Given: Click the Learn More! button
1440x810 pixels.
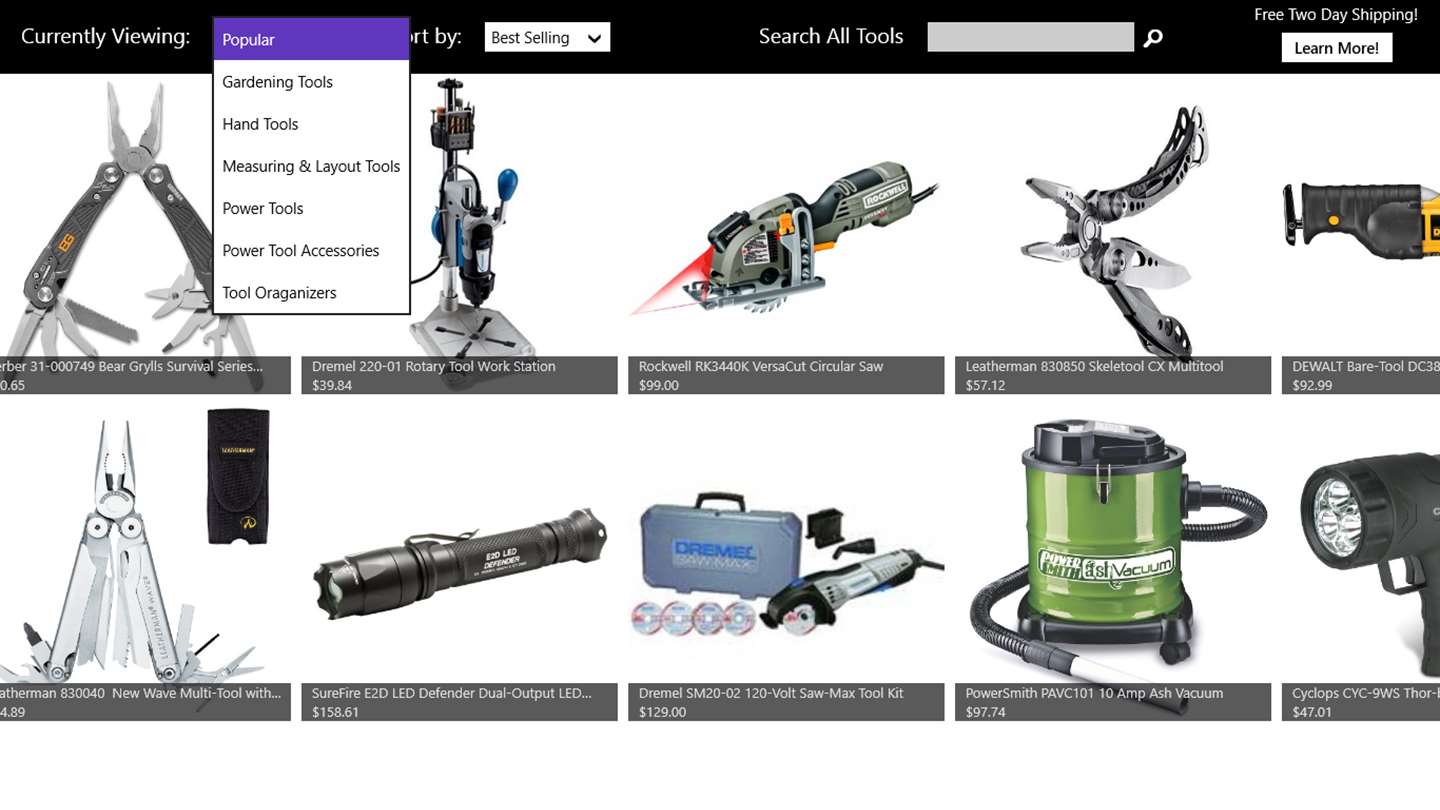Looking at the screenshot, I should 1336,47.
